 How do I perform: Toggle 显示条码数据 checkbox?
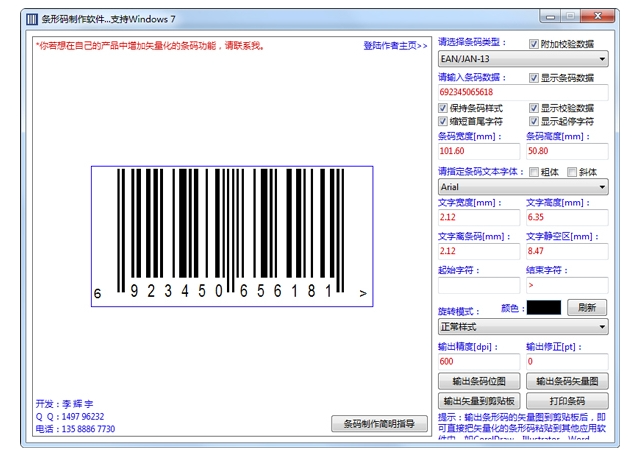click(533, 77)
